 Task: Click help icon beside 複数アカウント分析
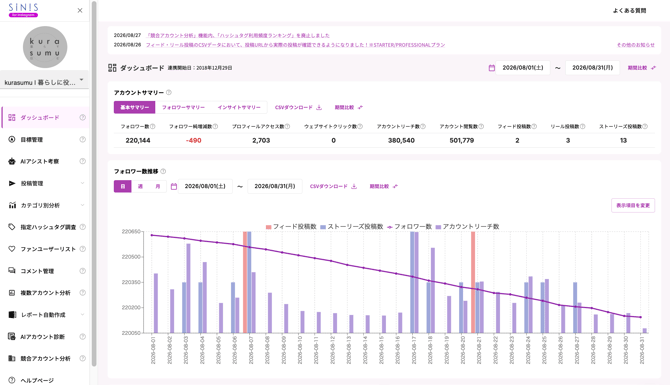click(x=82, y=293)
